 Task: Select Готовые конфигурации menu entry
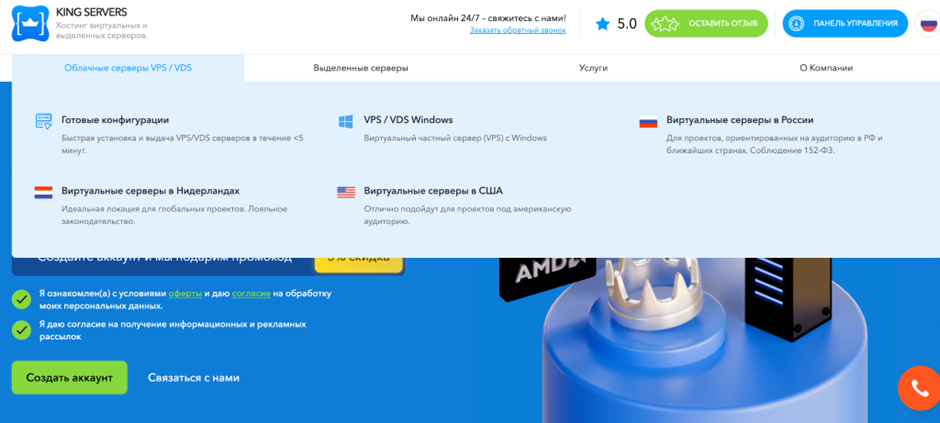(x=115, y=120)
